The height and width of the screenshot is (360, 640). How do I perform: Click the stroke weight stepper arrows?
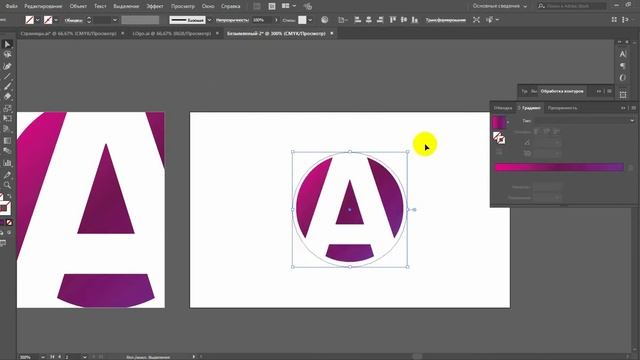89,20
